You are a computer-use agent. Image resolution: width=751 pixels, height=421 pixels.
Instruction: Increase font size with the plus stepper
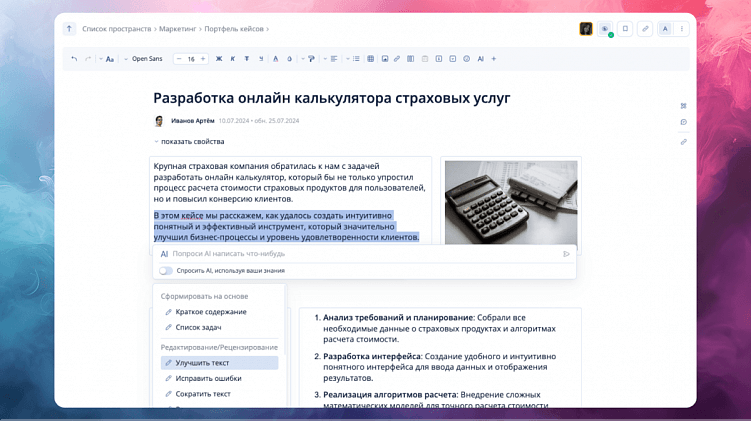click(x=203, y=59)
